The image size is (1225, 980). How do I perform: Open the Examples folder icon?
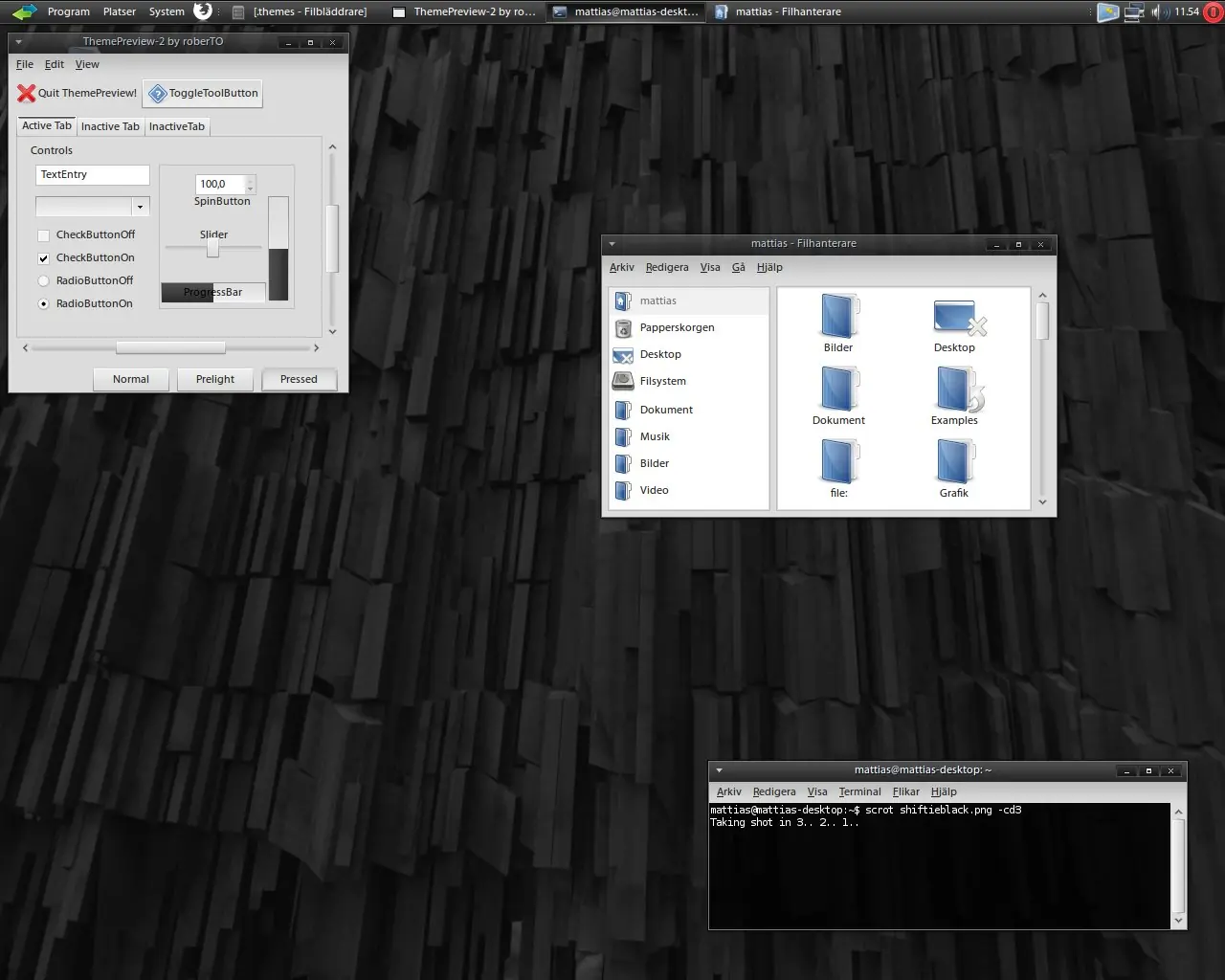pos(954,390)
